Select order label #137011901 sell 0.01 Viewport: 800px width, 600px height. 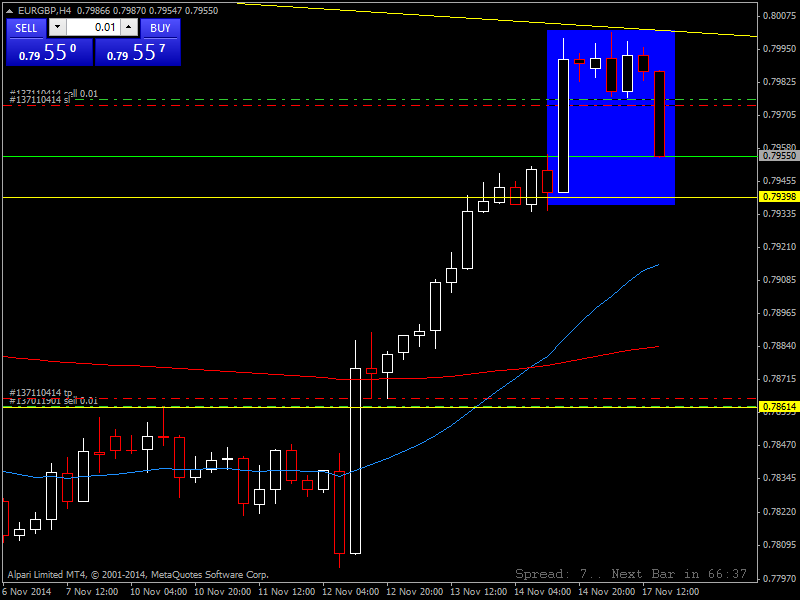coord(54,401)
